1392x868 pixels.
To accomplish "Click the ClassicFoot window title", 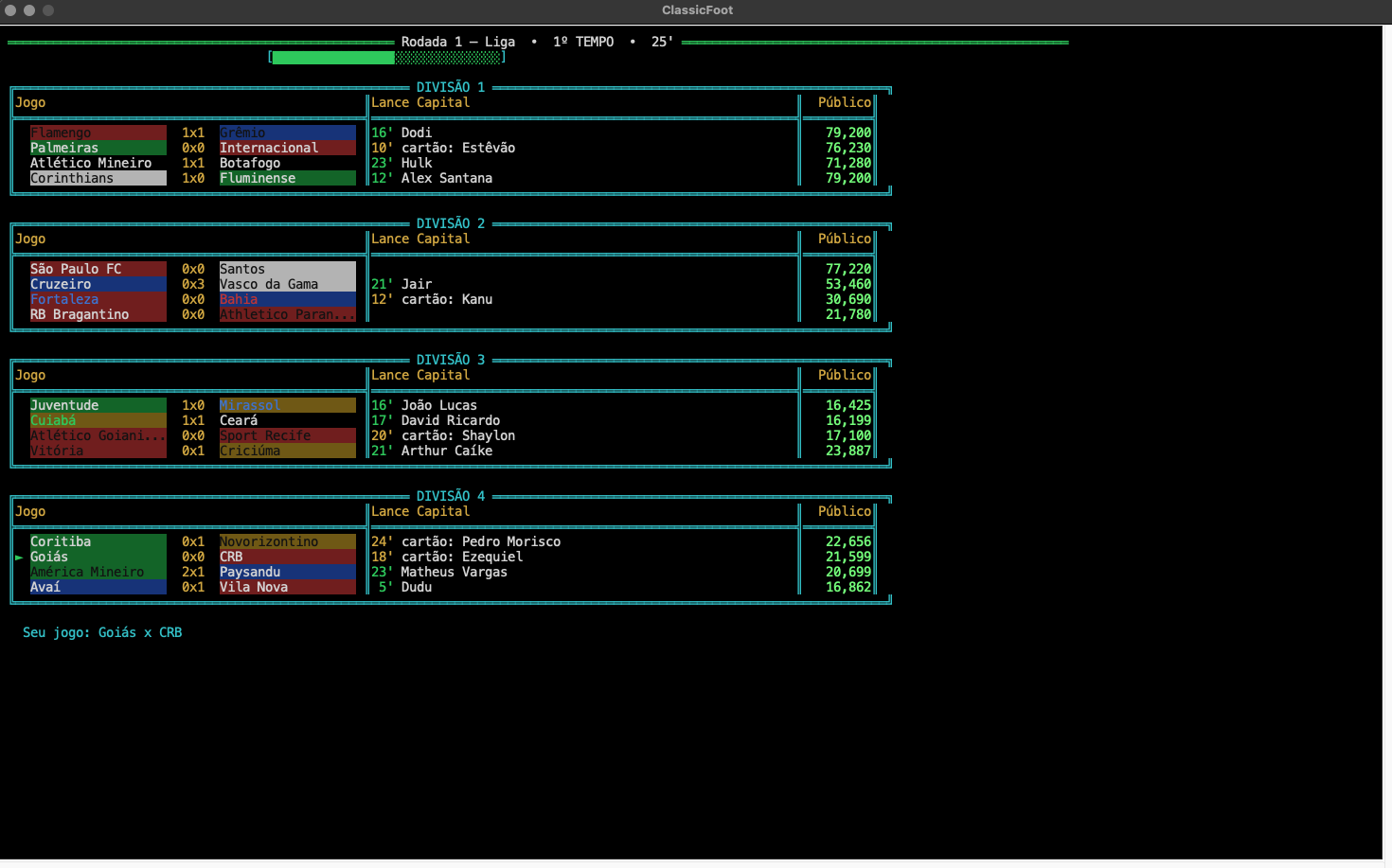I will (x=697, y=10).
